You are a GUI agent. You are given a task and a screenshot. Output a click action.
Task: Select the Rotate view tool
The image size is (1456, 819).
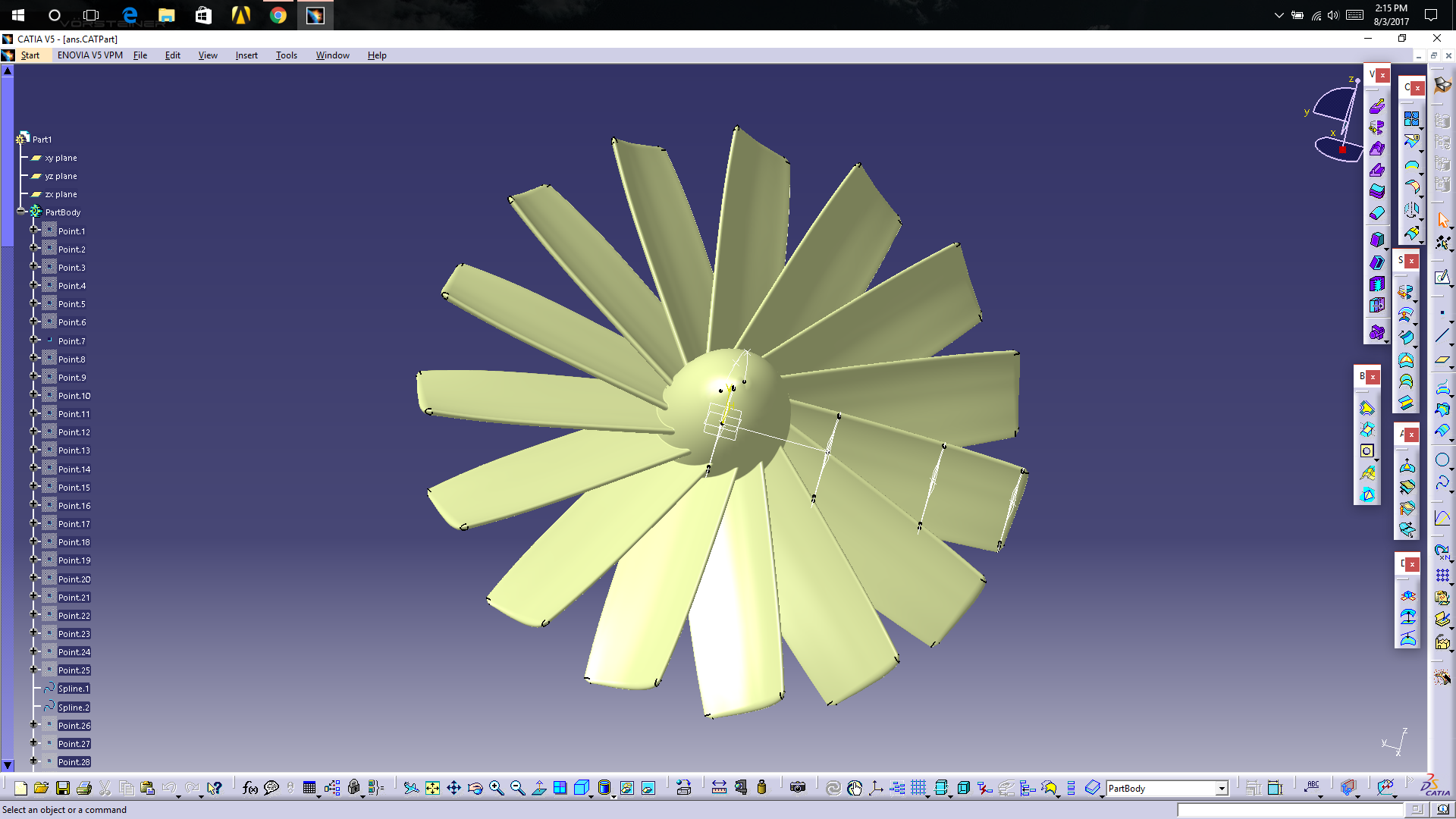coord(475,789)
